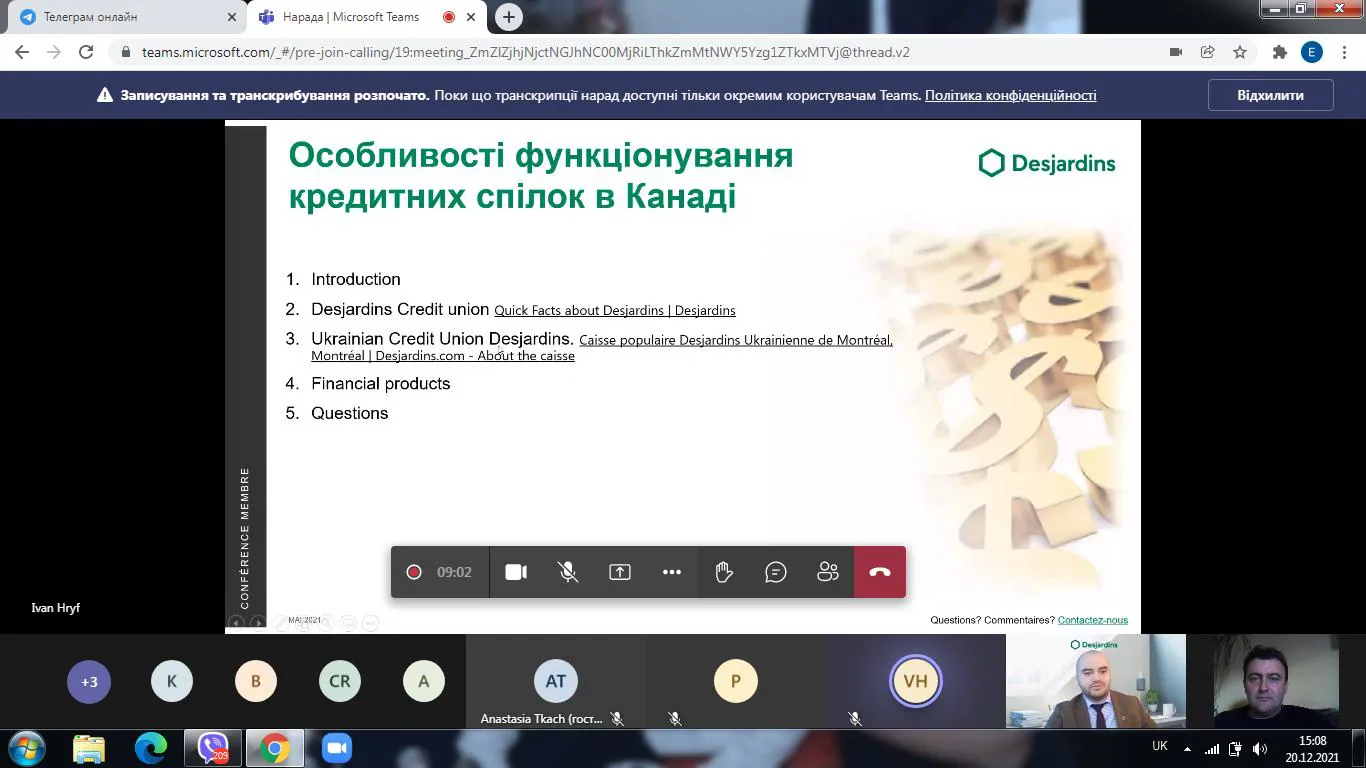Select the rightmost webcam video tile

pos(1276,681)
